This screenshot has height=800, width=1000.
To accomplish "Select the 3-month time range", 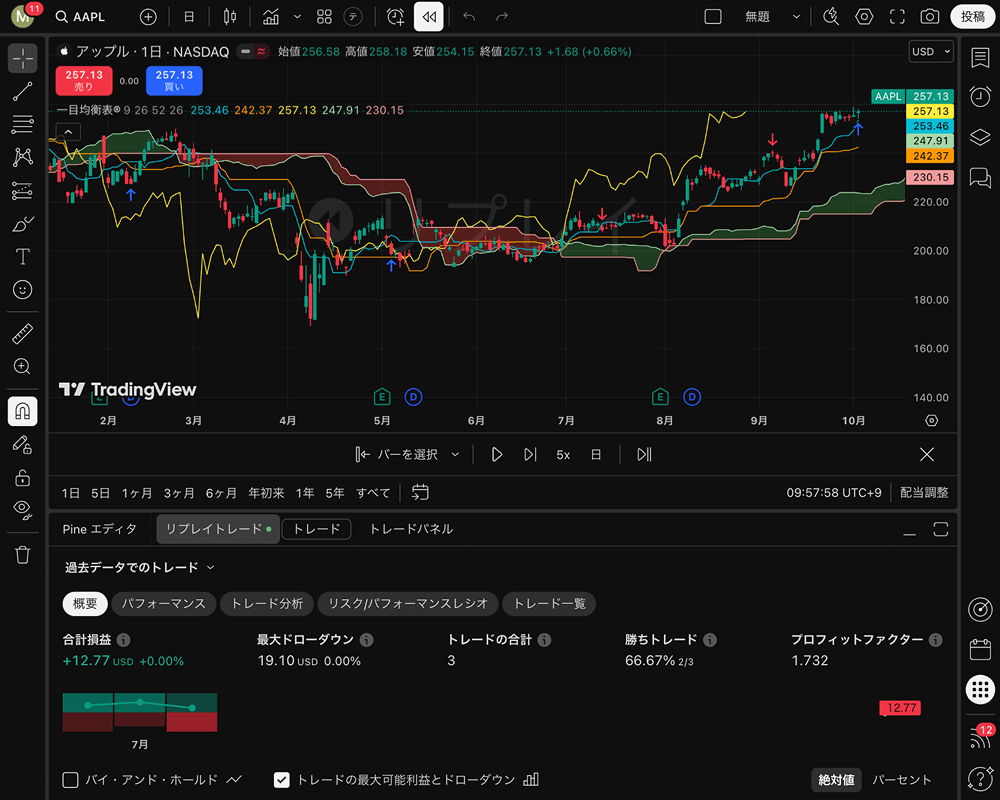I will coord(179,493).
